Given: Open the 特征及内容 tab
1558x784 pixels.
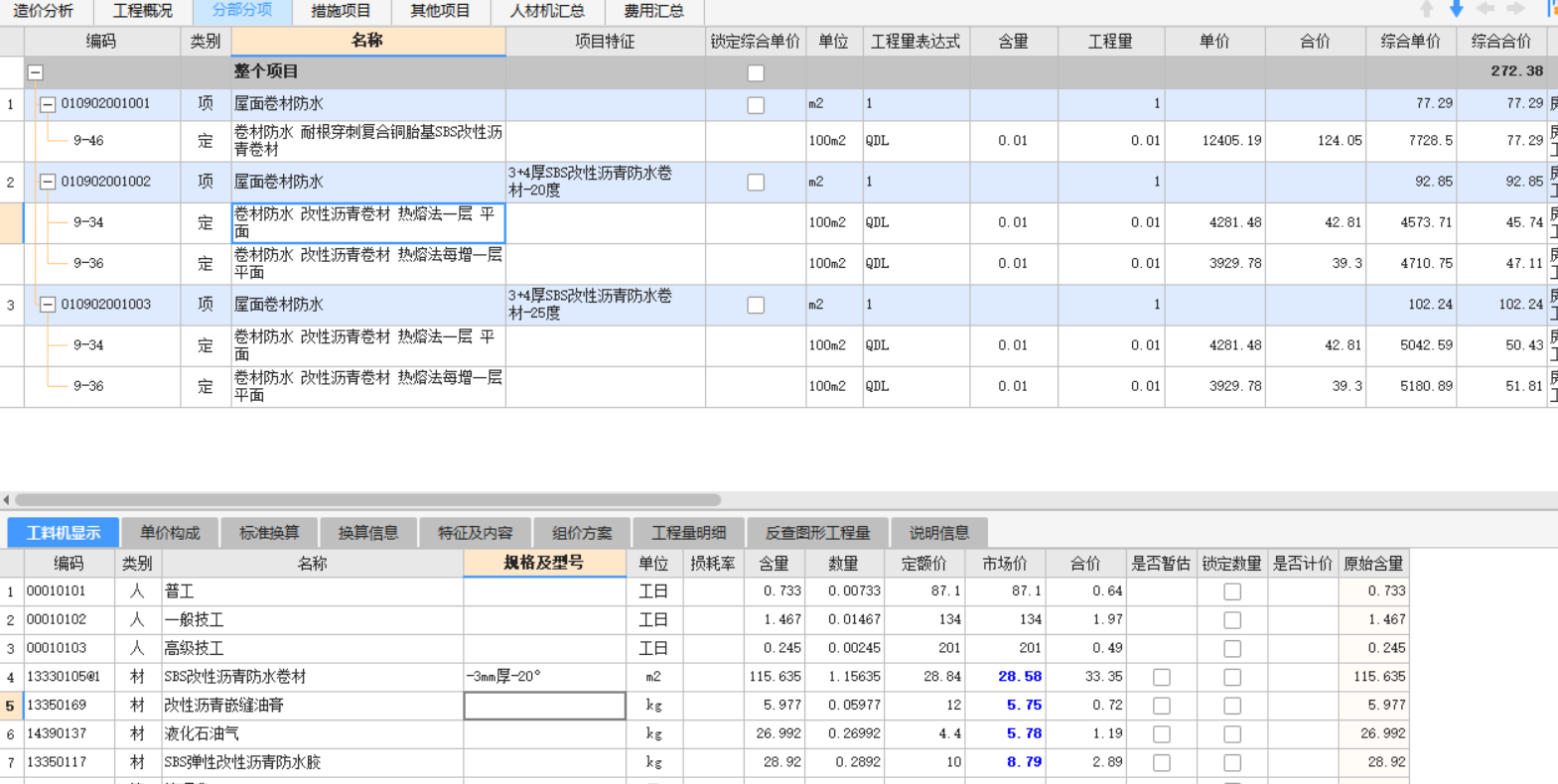Looking at the screenshot, I should pyautogui.click(x=476, y=533).
